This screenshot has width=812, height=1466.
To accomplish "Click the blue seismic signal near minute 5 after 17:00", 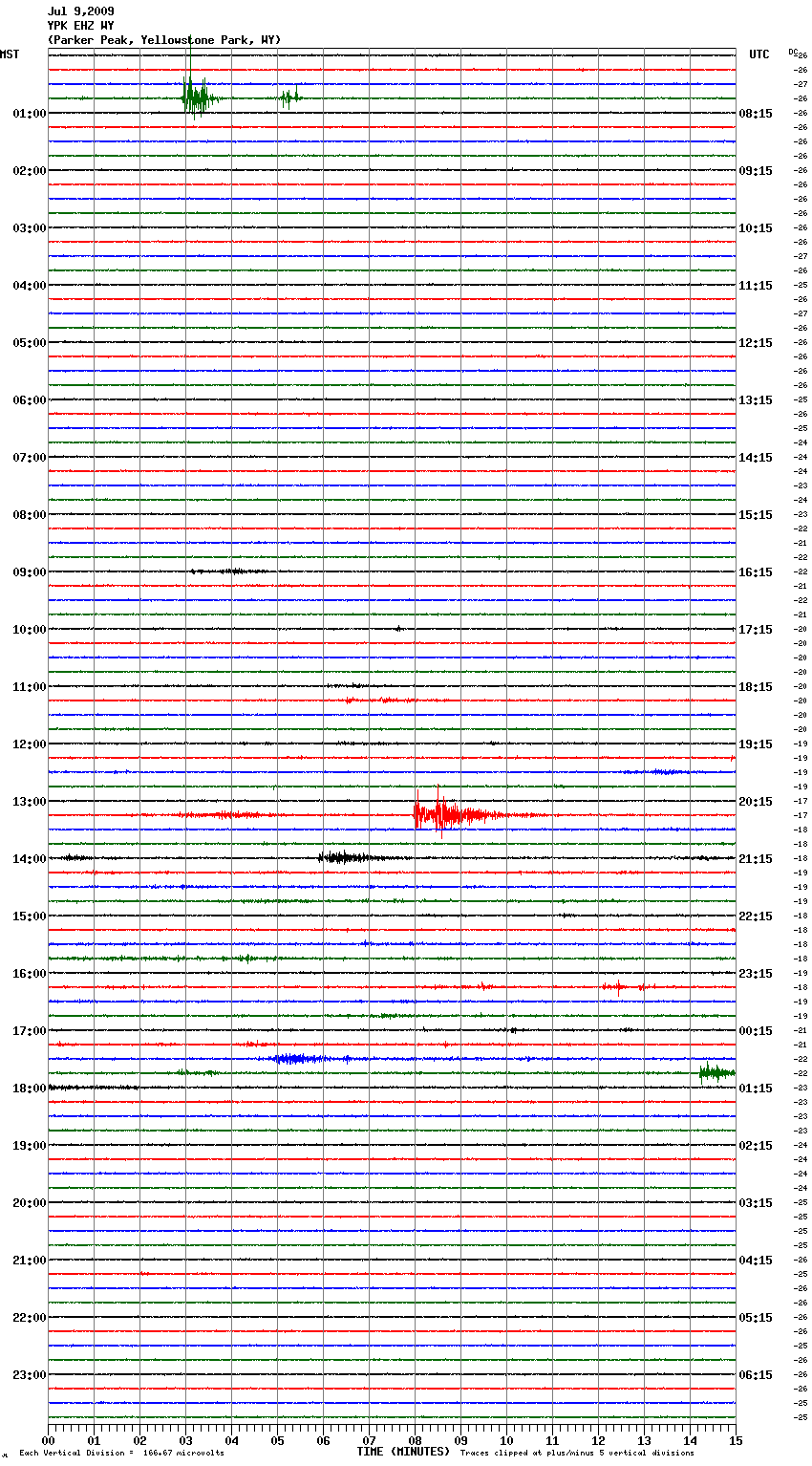I will click(301, 1059).
